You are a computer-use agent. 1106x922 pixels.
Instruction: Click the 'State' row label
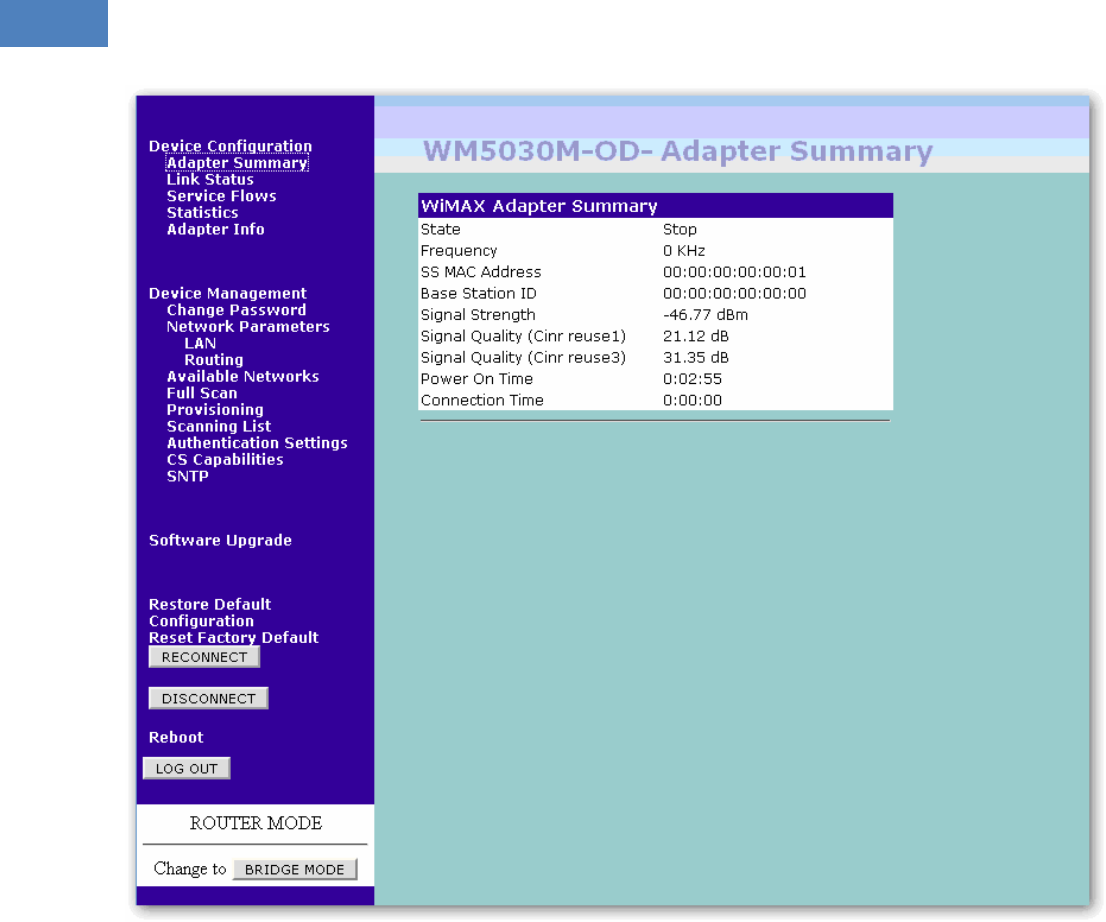(x=440, y=229)
